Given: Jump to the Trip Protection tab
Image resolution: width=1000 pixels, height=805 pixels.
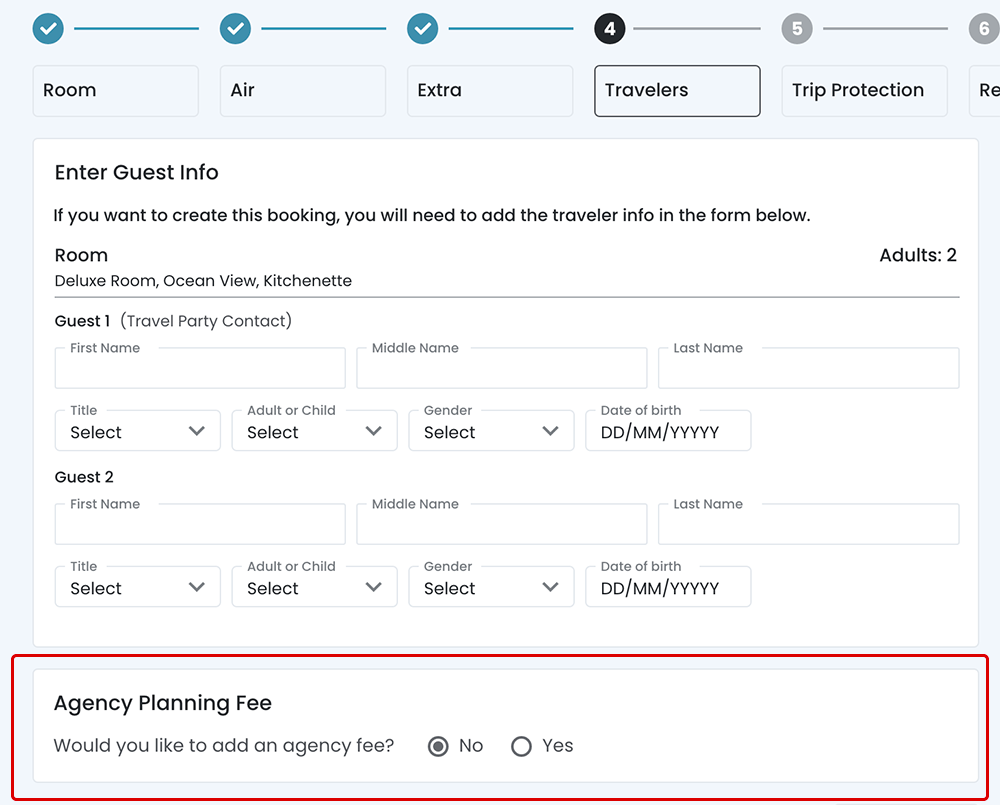Looking at the screenshot, I should (x=864, y=91).
